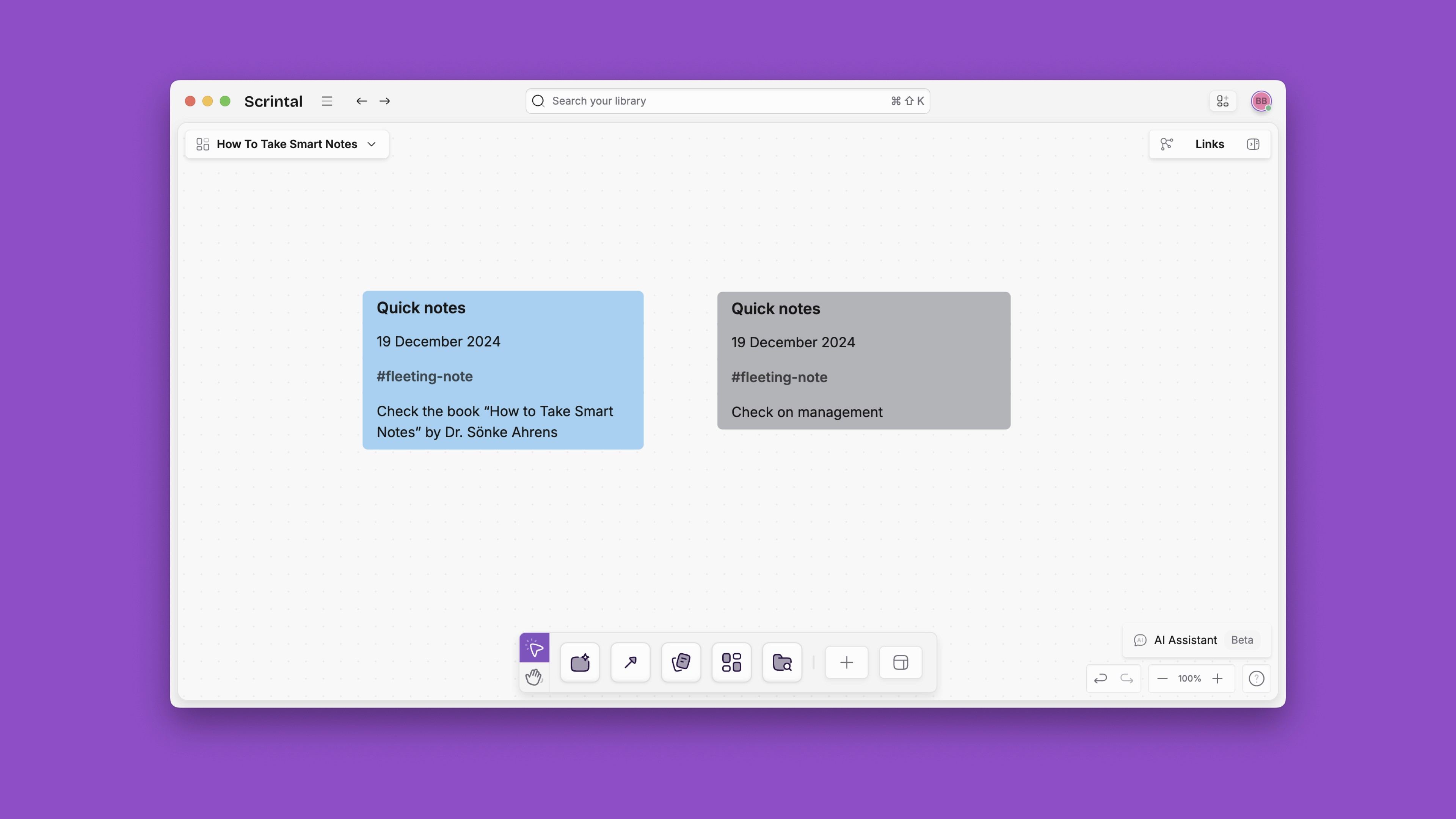Switch to the hand pan tool

534,676
